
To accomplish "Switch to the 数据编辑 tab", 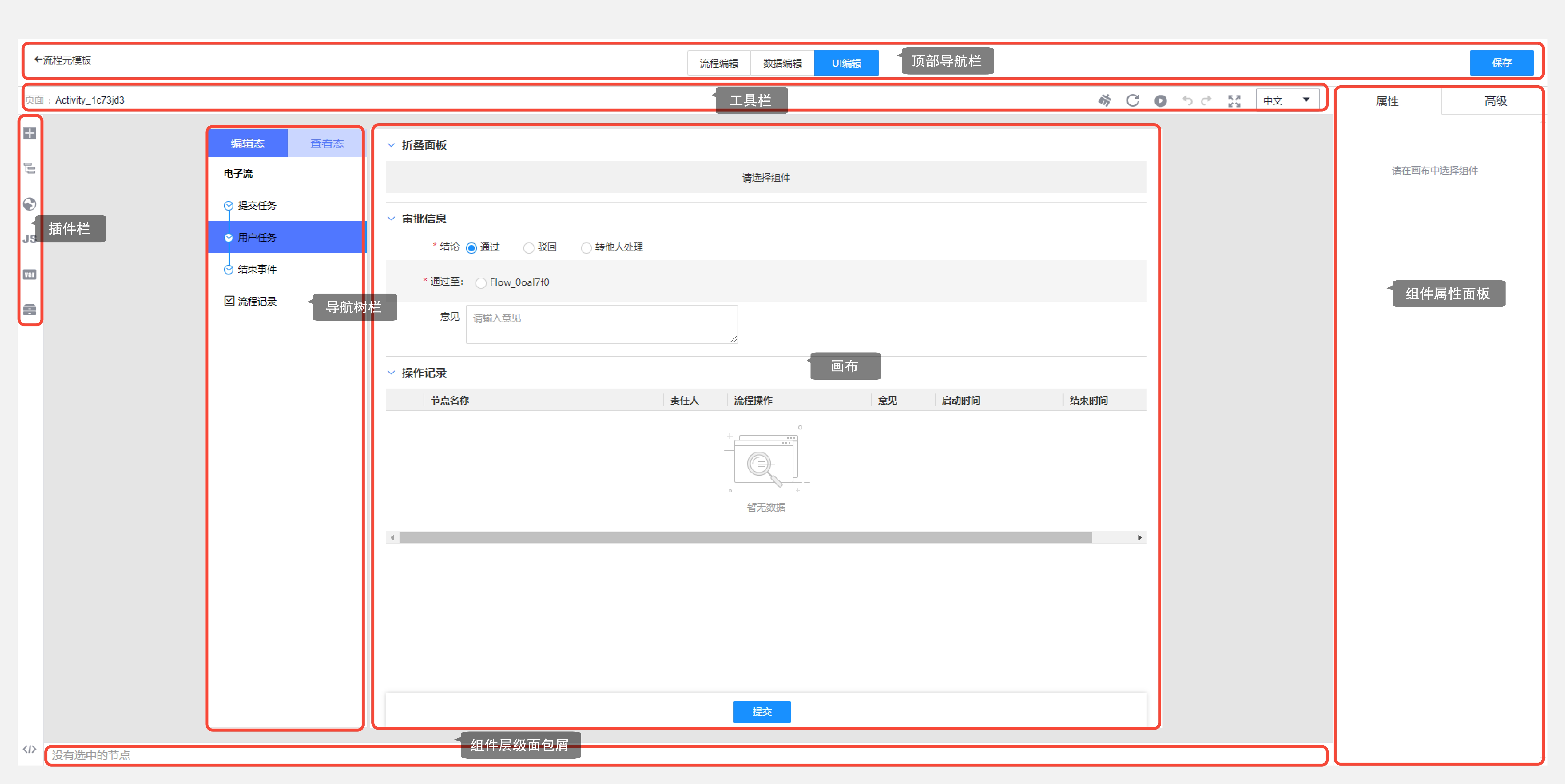I will 783,63.
